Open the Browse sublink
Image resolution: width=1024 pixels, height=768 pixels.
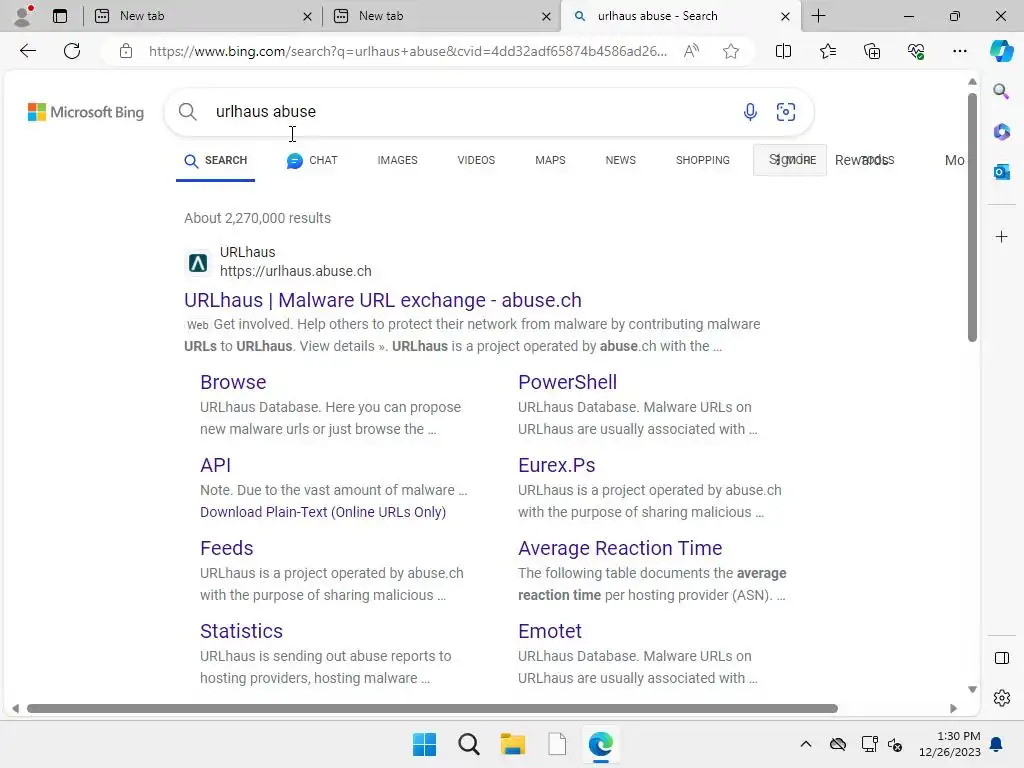(x=233, y=382)
